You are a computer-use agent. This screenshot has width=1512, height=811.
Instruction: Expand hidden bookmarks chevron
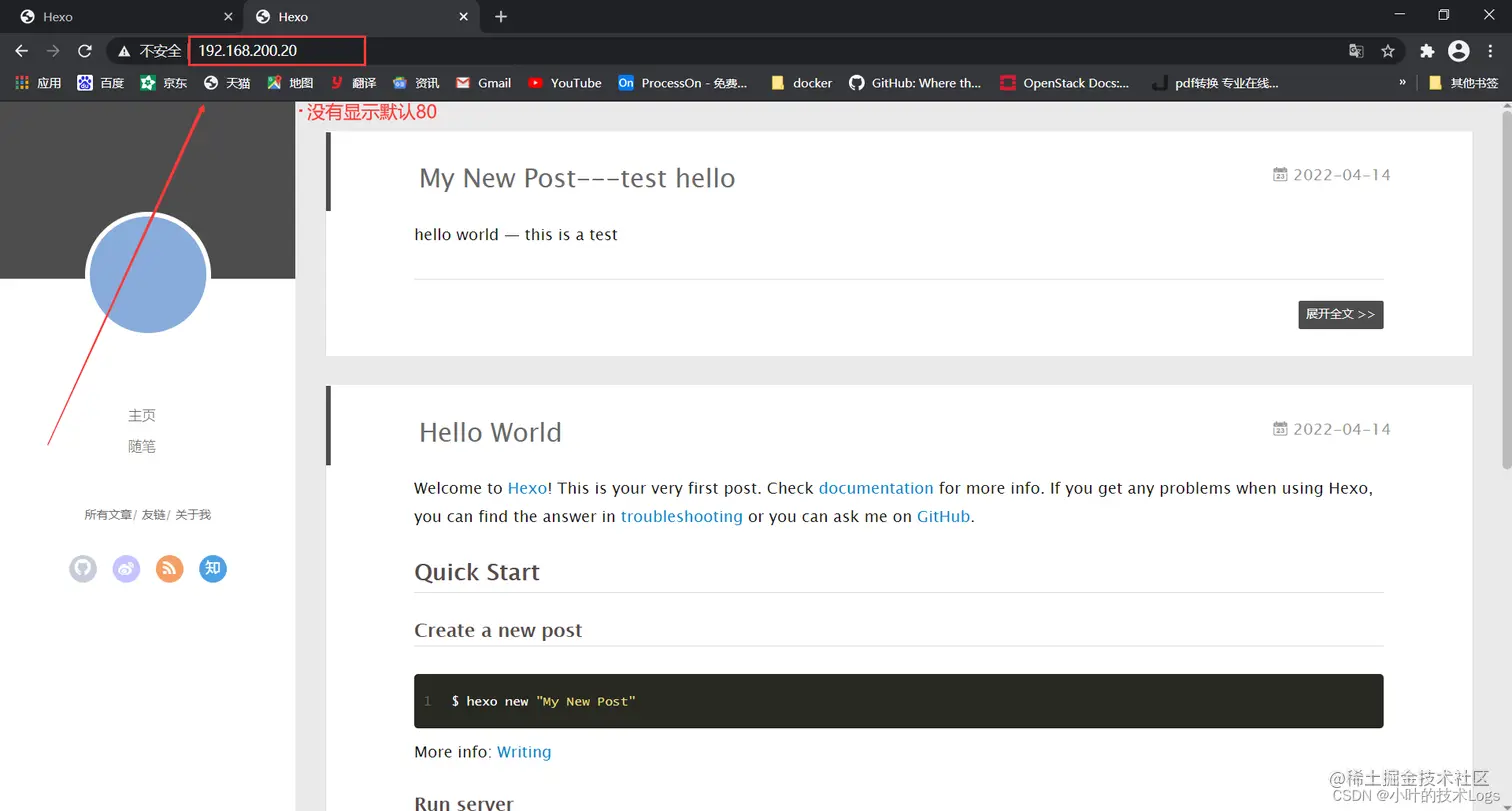click(x=1402, y=83)
